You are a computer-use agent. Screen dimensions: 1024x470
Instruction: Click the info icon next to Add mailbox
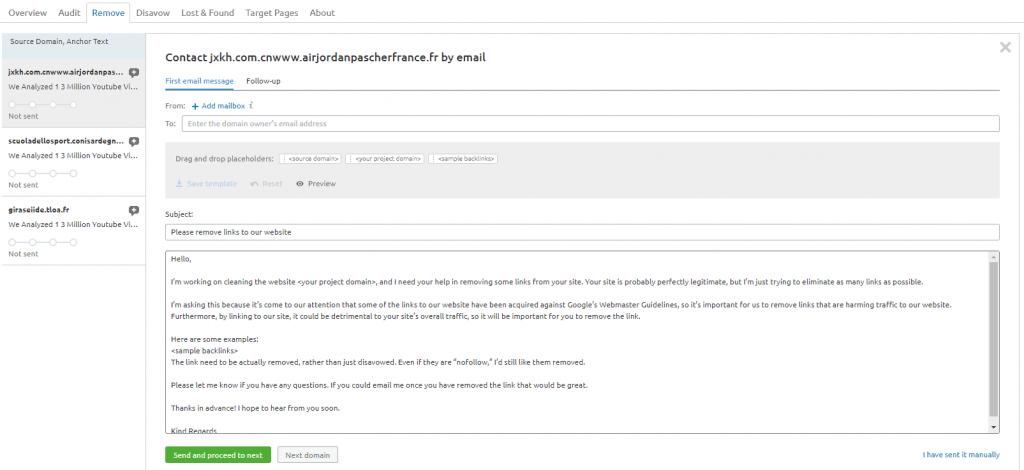[251, 105]
